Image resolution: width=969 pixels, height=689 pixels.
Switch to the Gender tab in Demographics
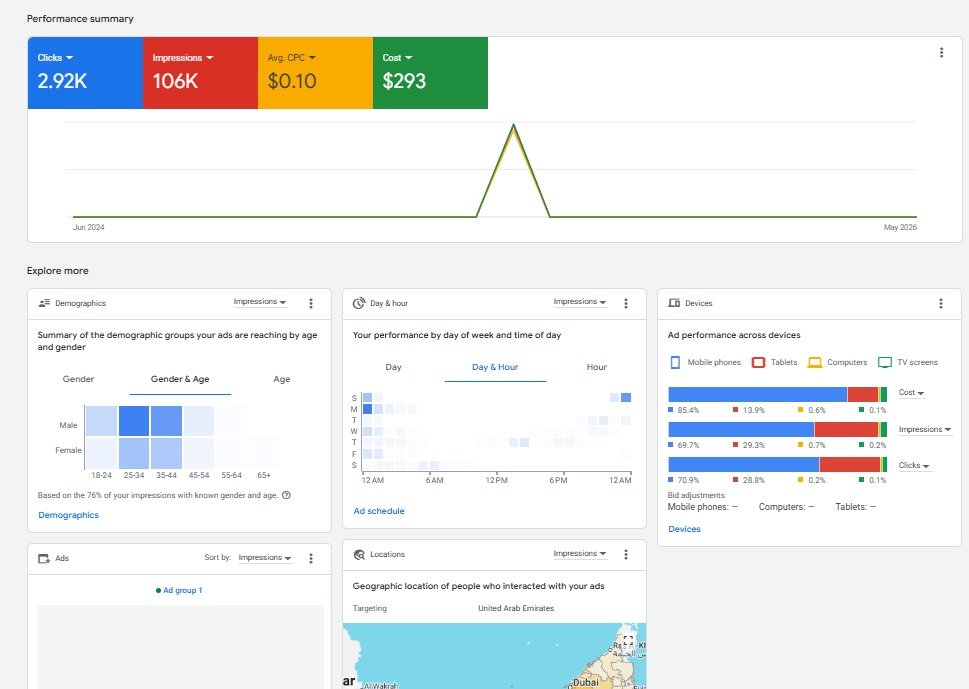click(x=78, y=379)
